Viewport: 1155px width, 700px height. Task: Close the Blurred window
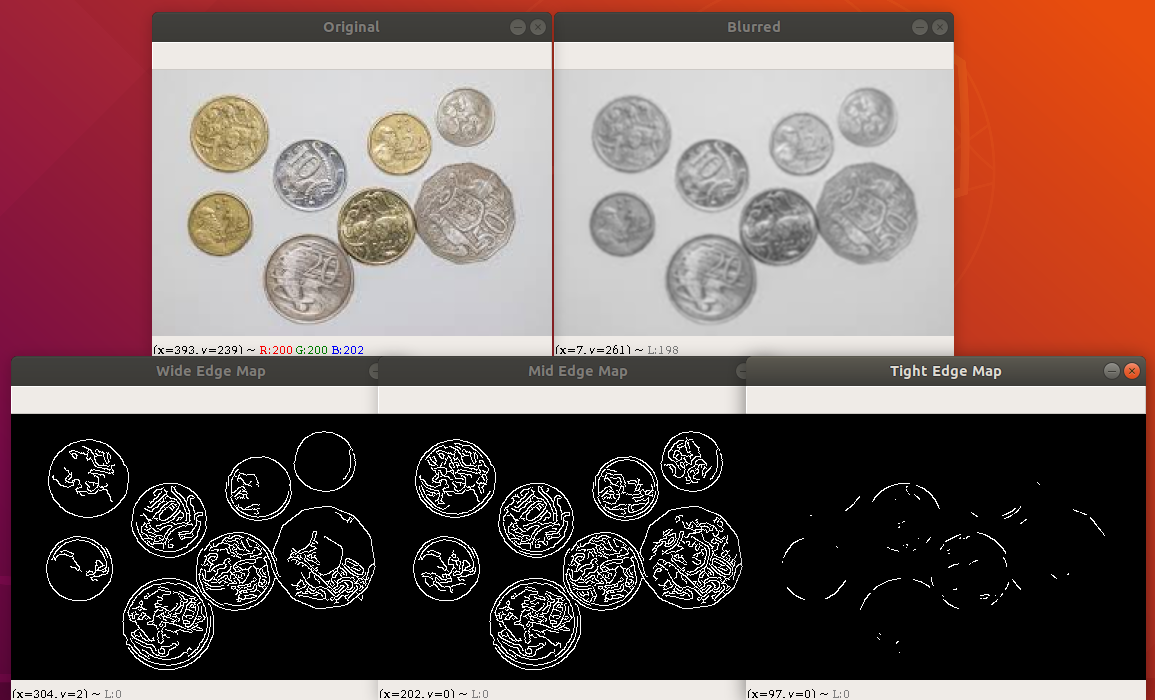pyautogui.click(x=940, y=27)
